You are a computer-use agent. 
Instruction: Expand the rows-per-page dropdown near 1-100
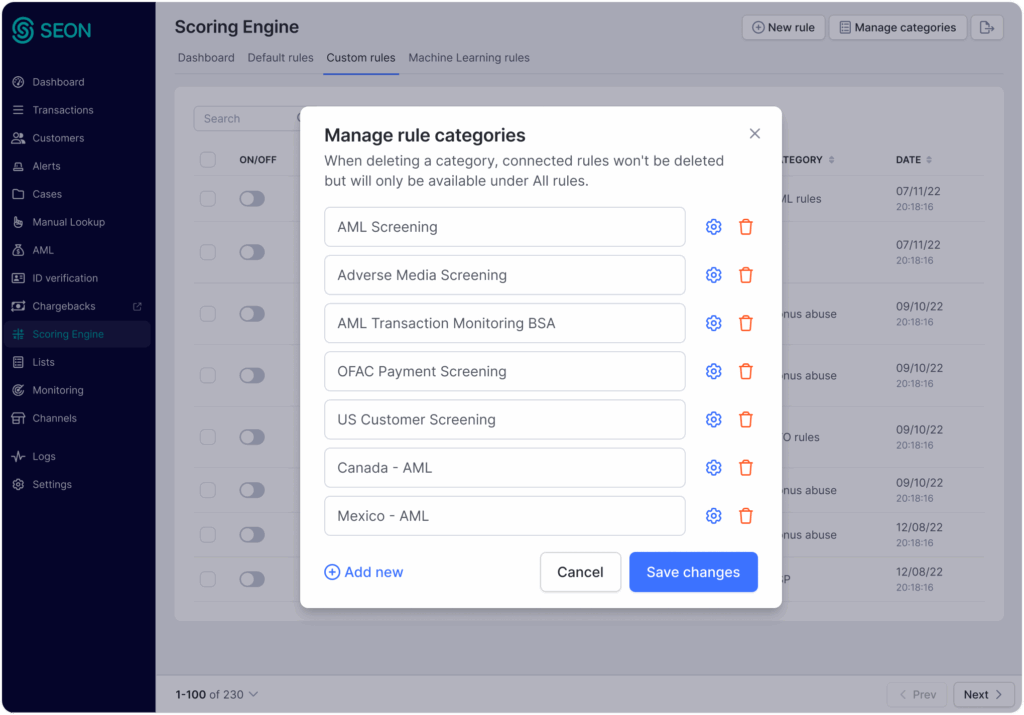click(x=253, y=694)
